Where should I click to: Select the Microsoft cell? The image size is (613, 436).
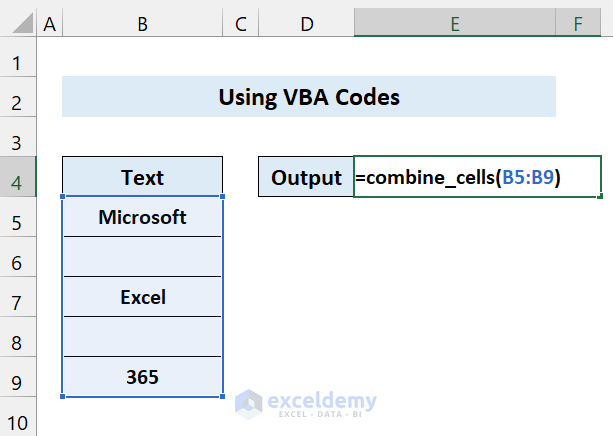pos(142,217)
